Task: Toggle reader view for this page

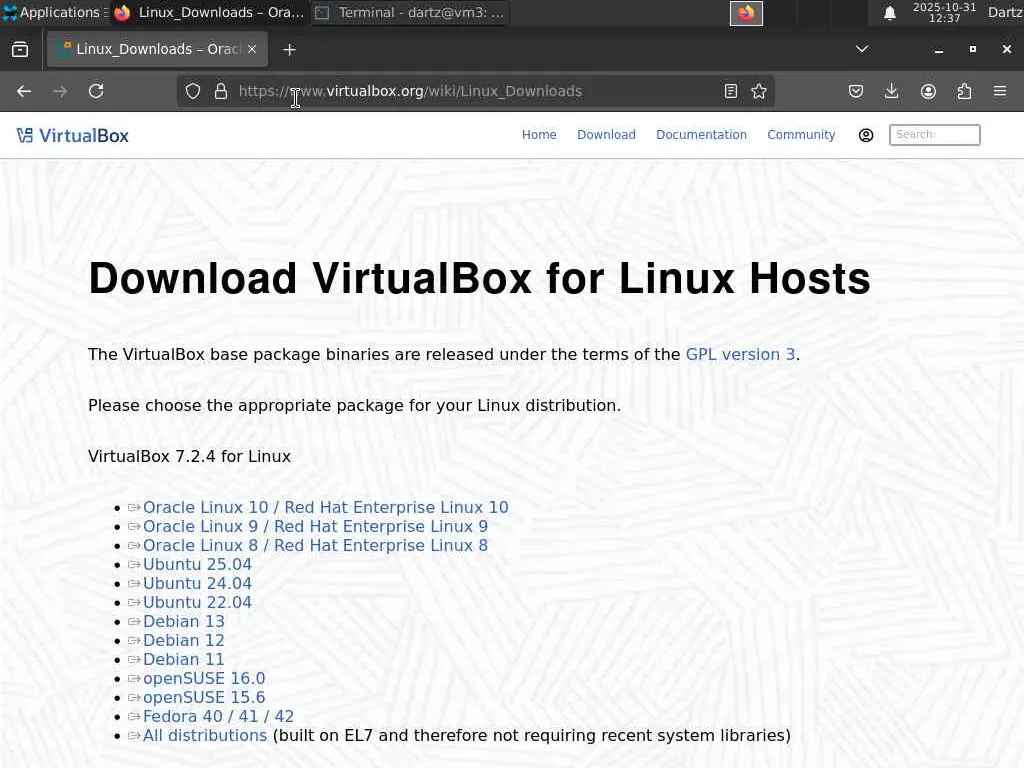Action: [x=731, y=91]
